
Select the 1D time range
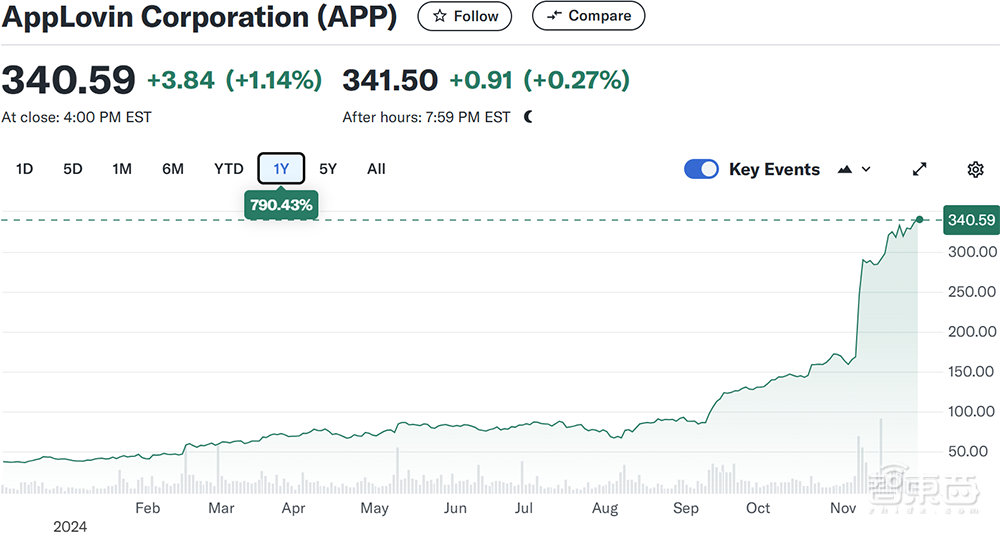click(x=24, y=169)
